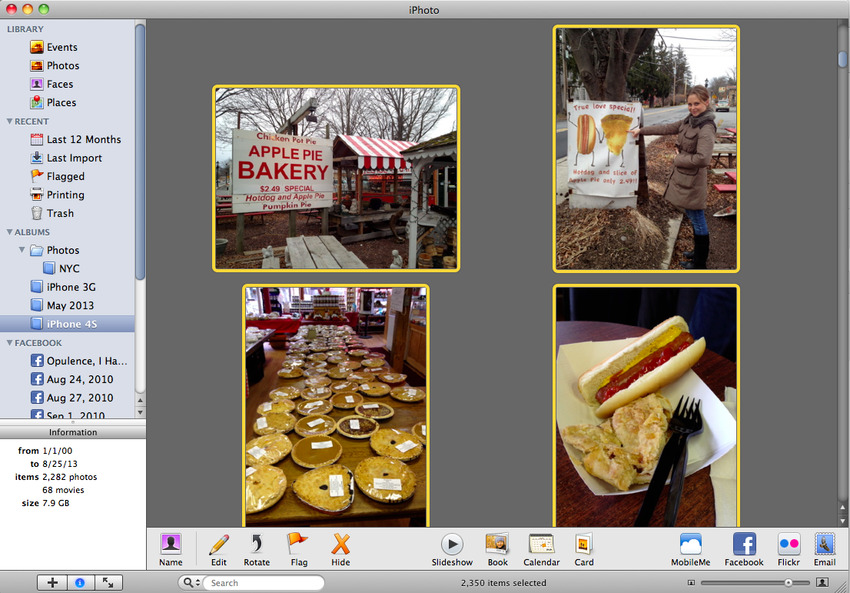The image size is (850, 593).
Task: Share photos to Facebook
Action: tap(744, 549)
